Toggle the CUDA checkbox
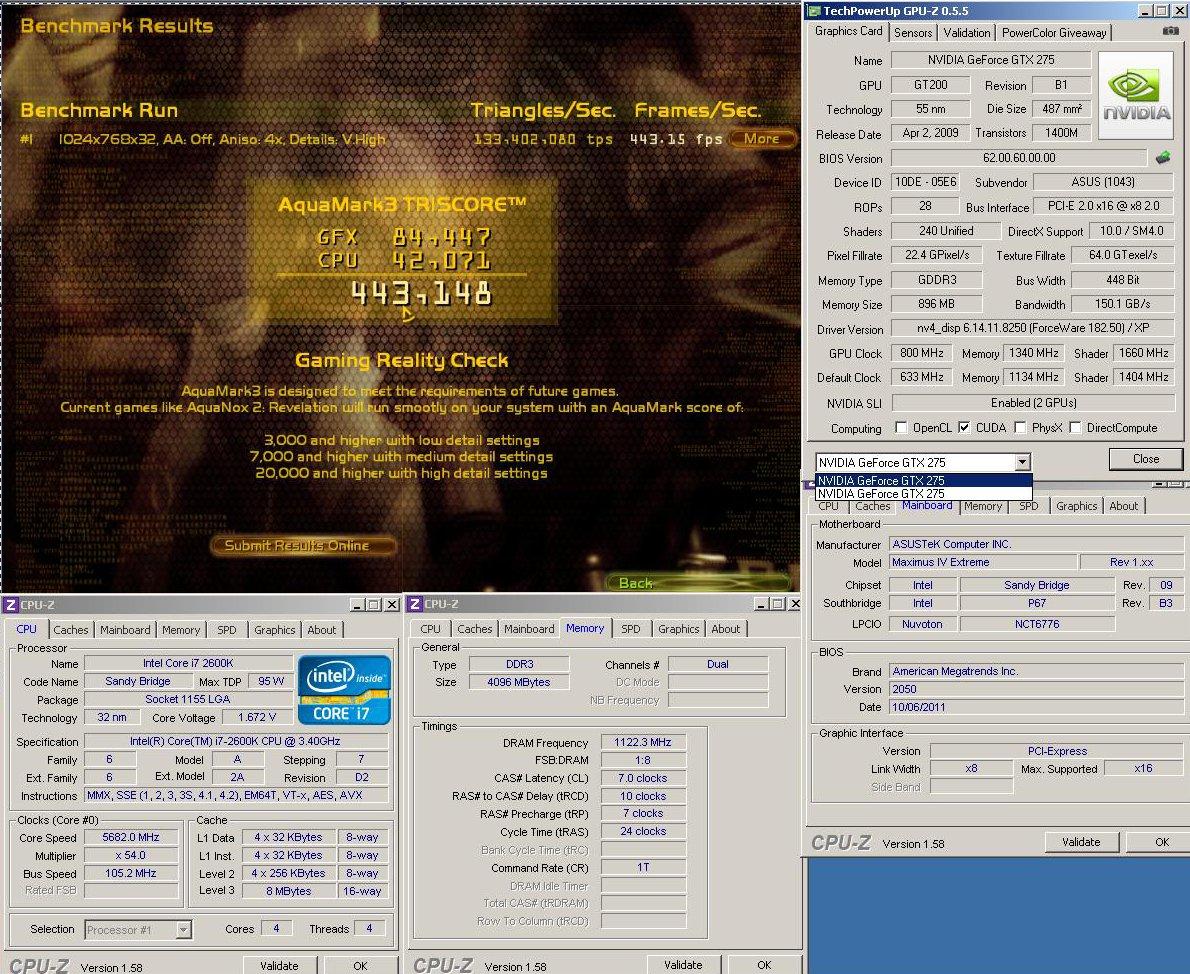The height and width of the screenshot is (974, 1190). (964, 427)
